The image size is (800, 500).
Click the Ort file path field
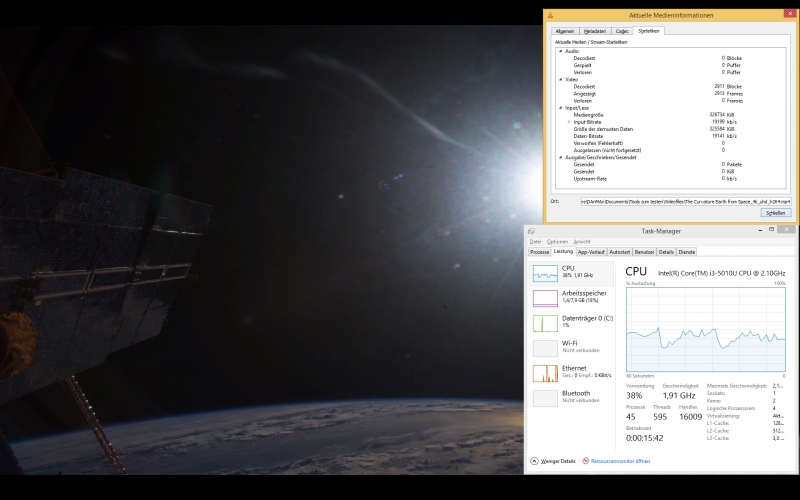(686, 202)
